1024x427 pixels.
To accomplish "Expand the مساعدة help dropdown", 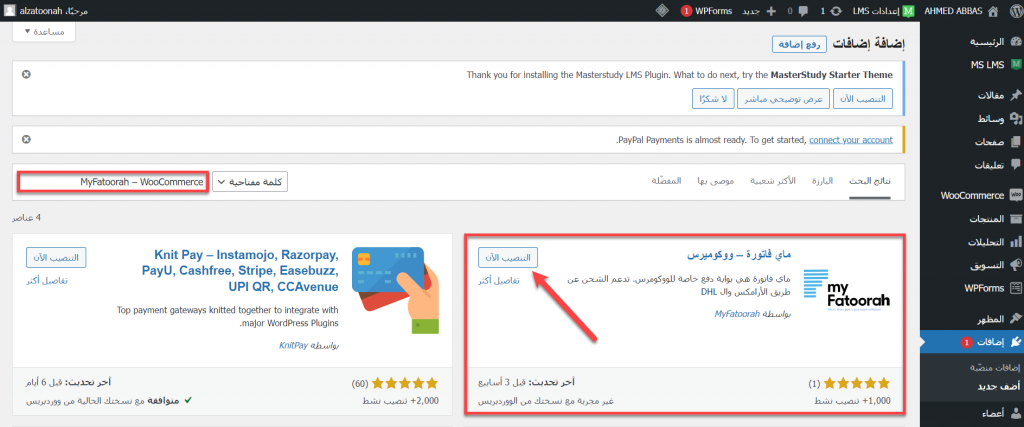I will pyautogui.click(x=44, y=31).
